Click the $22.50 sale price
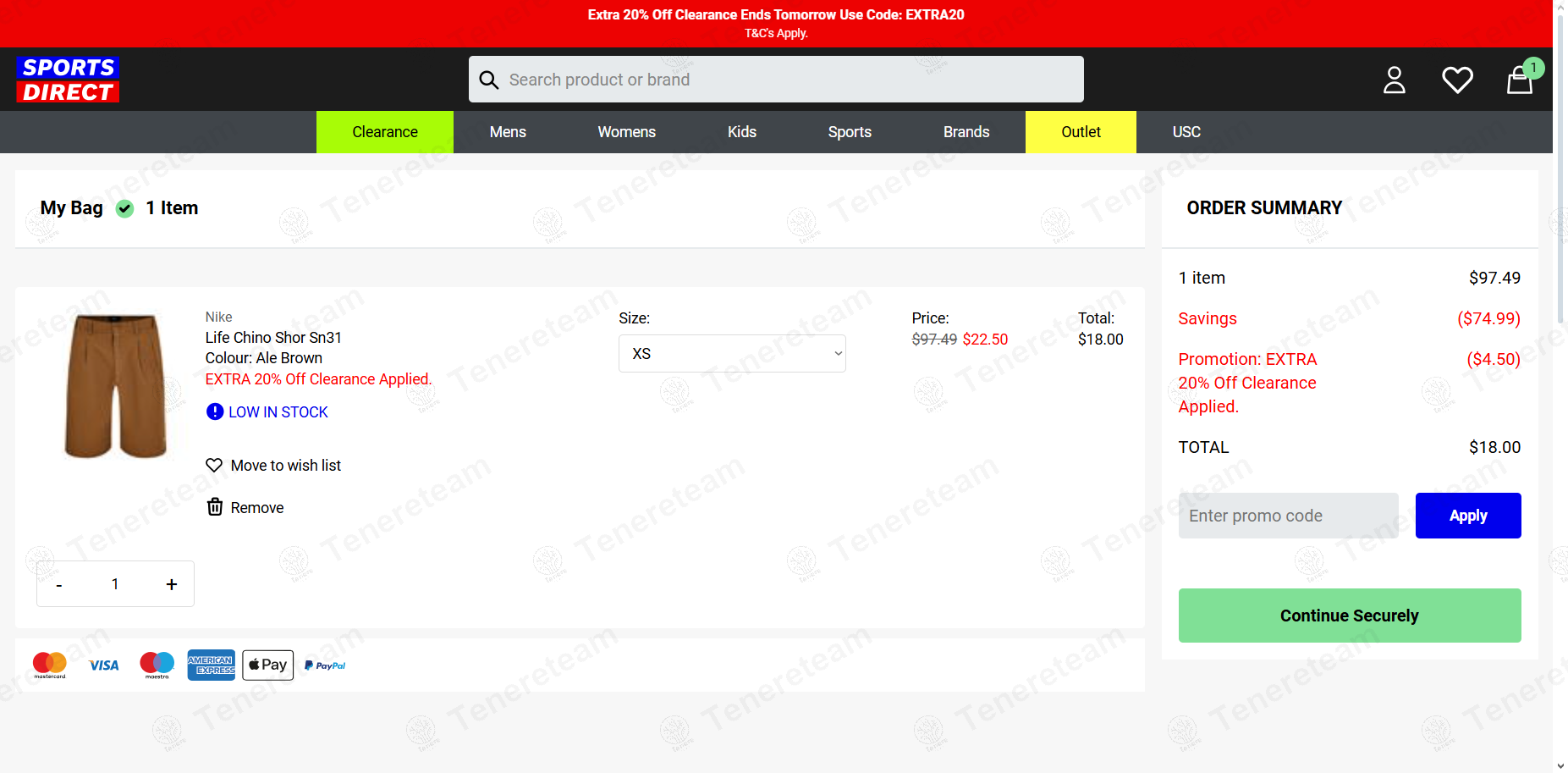The width and height of the screenshot is (1568, 773). [x=985, y=340]
